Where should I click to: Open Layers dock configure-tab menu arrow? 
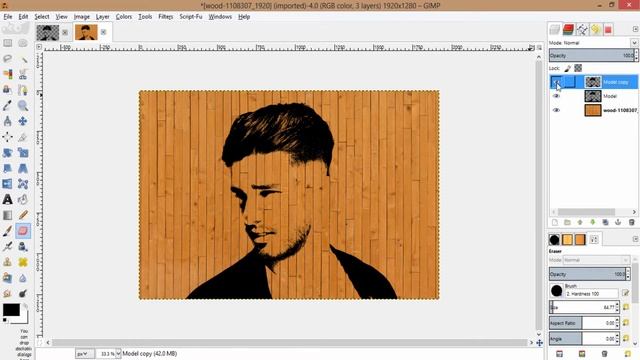(635, 29)
